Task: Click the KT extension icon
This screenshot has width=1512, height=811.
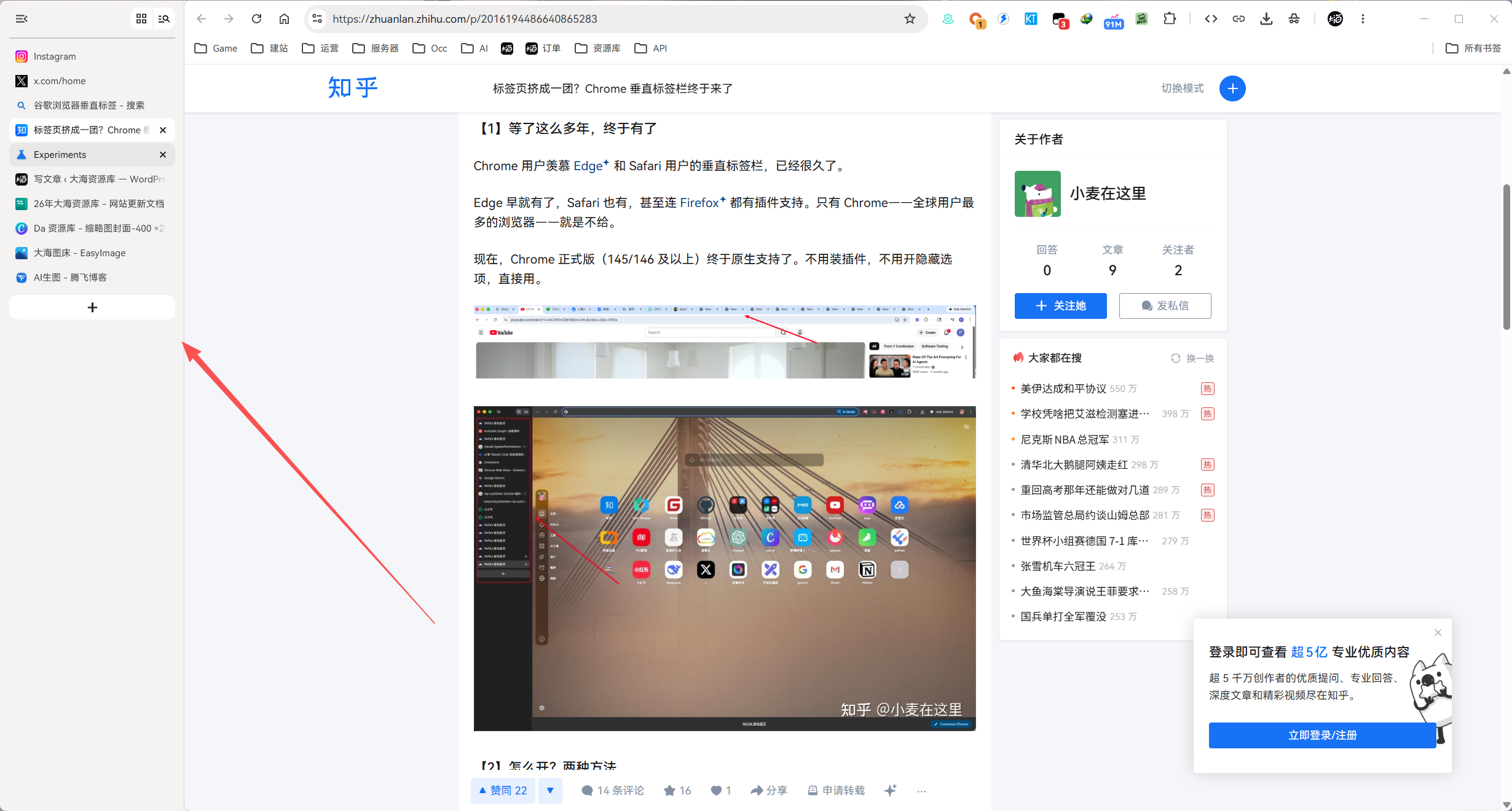Action: click(x=1031, y=19)
